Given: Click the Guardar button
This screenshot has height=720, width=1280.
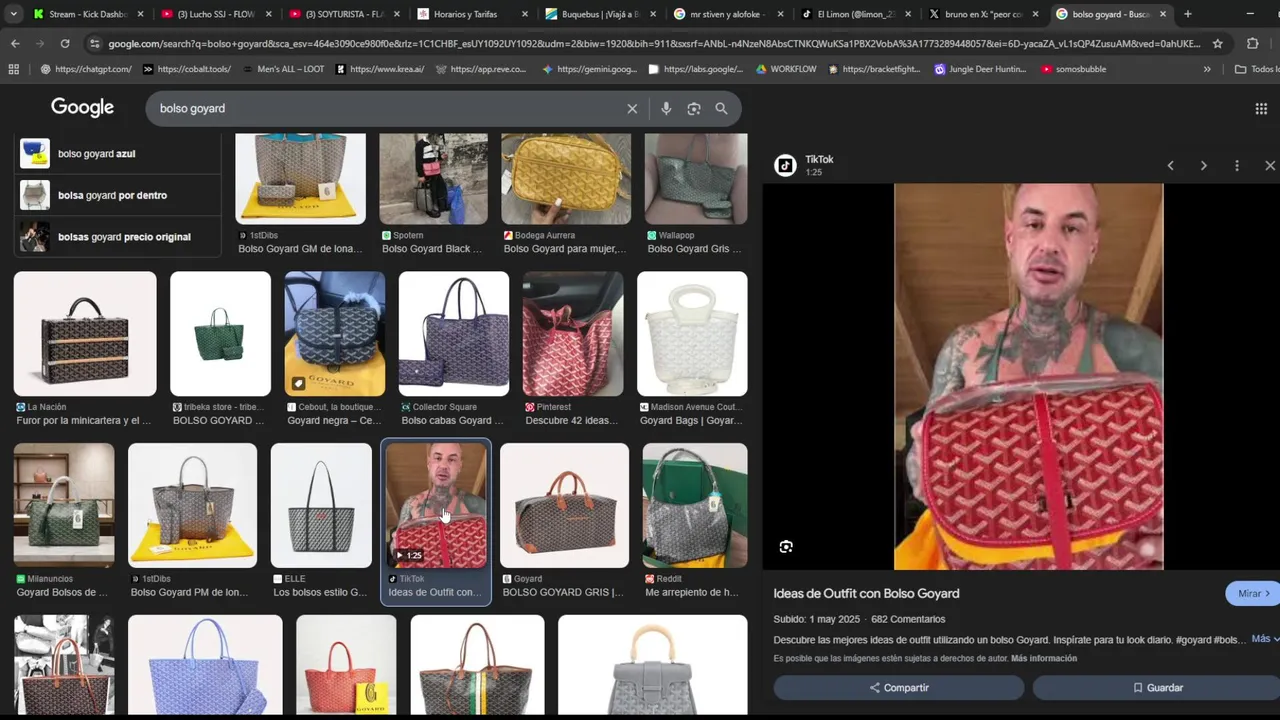Looking at the screenshot, I should 1157,688.
